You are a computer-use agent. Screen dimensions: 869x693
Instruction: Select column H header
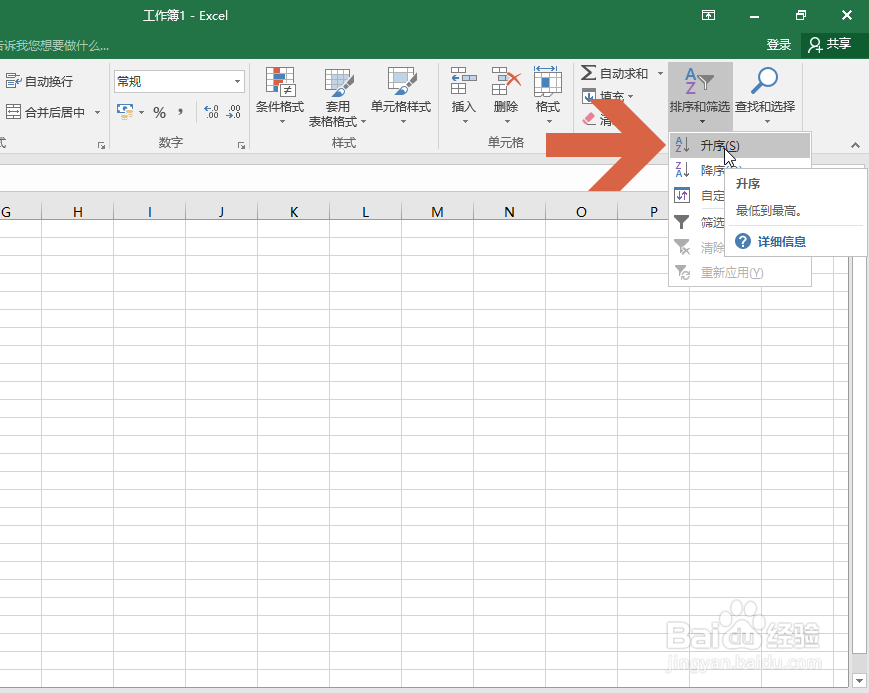click(78, 212)
